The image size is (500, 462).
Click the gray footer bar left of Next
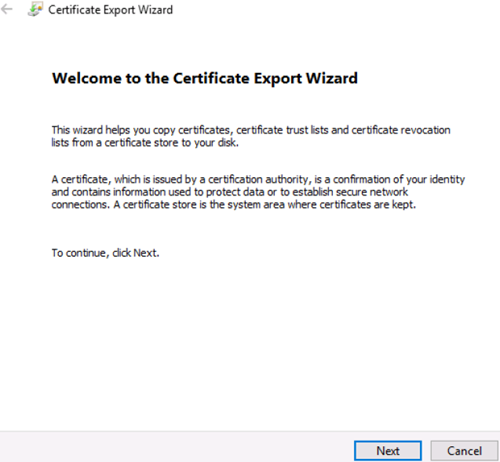point(177,447)
